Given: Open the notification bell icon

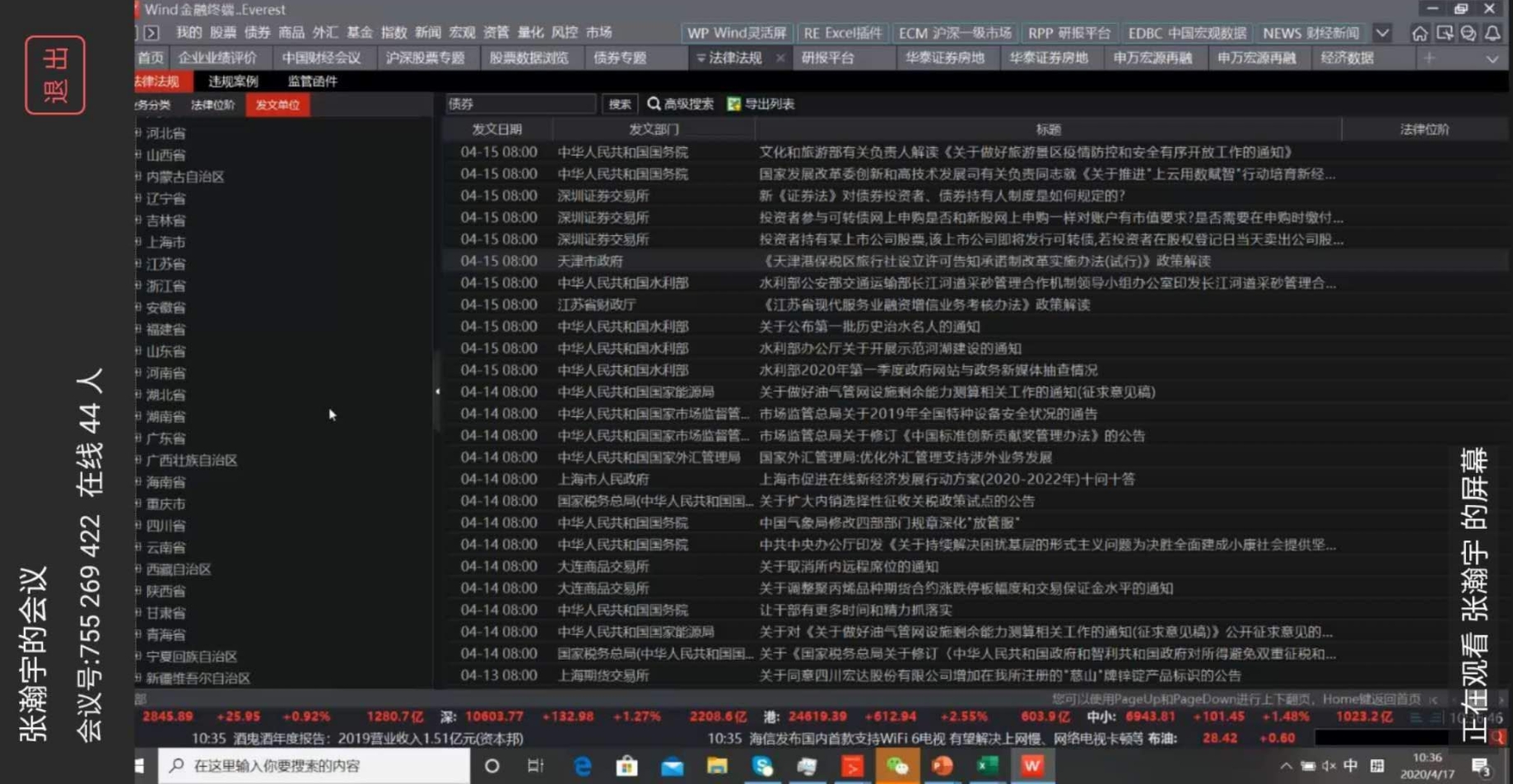Looking at the screenshot, I should pos(1492,33).
